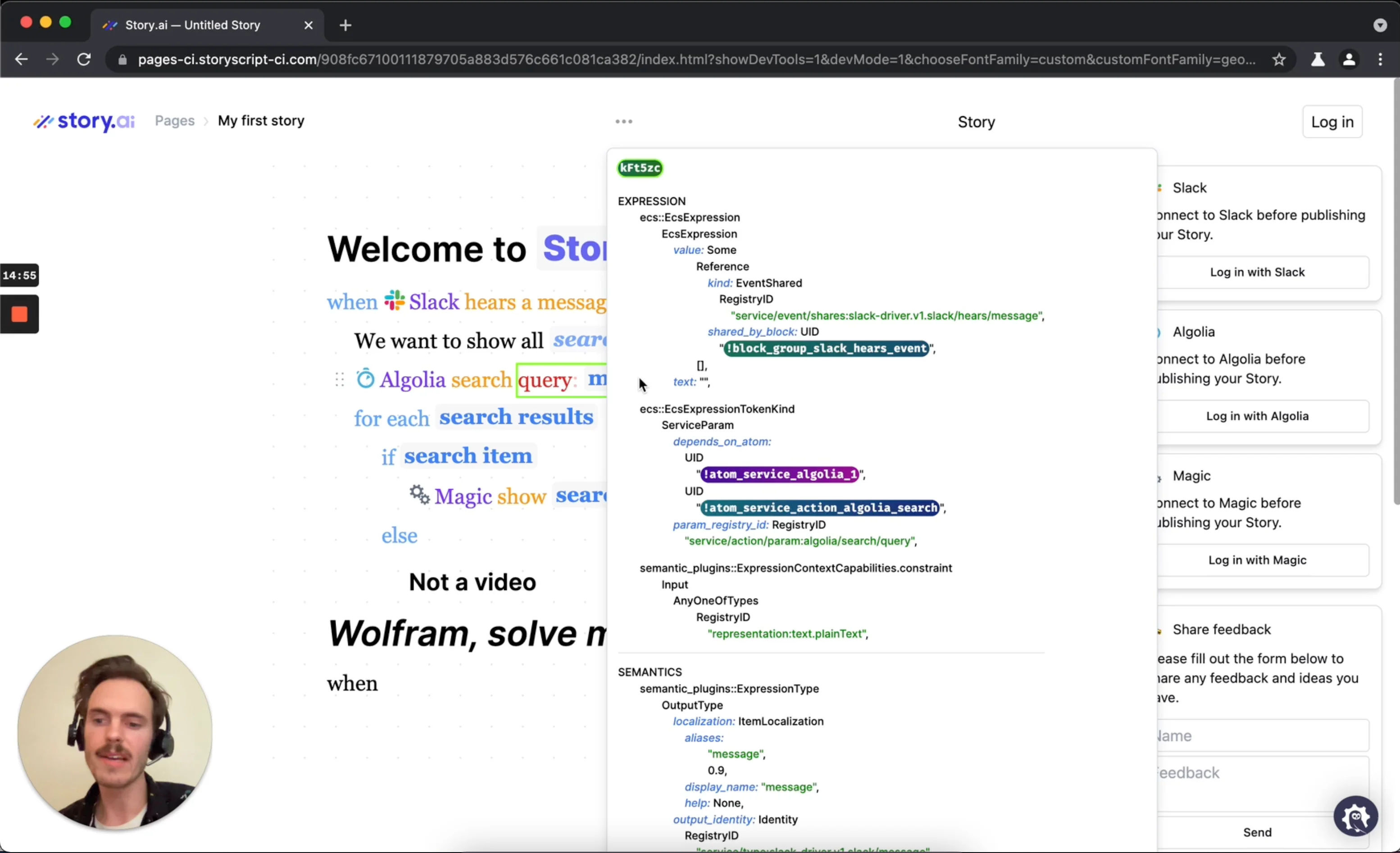Click the red stop recording button
This screenshot has width=1400, height=853.
[x=19, y=314]
